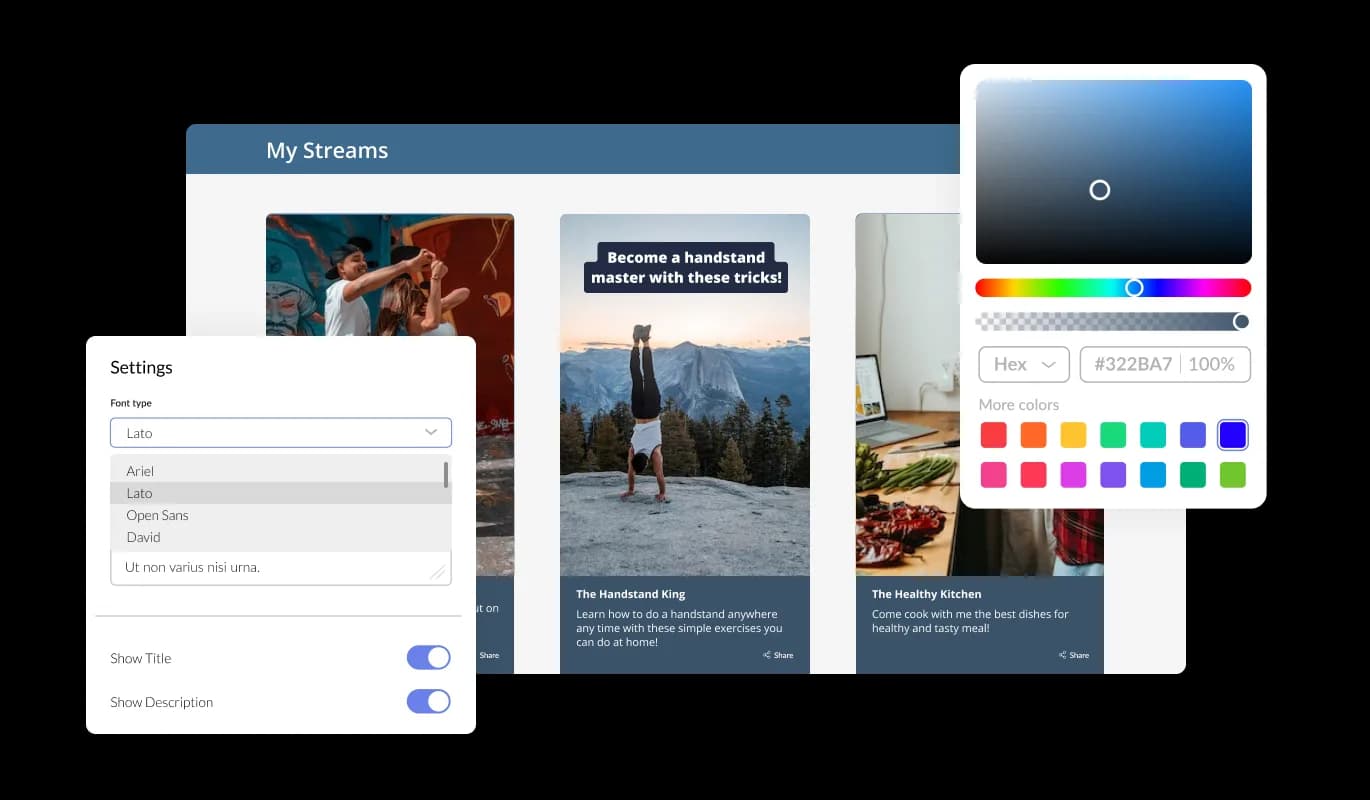This screenshot has height=800, width=1370.
Task: Pick the dark emerald green swatch
Action: (1193, 475)
